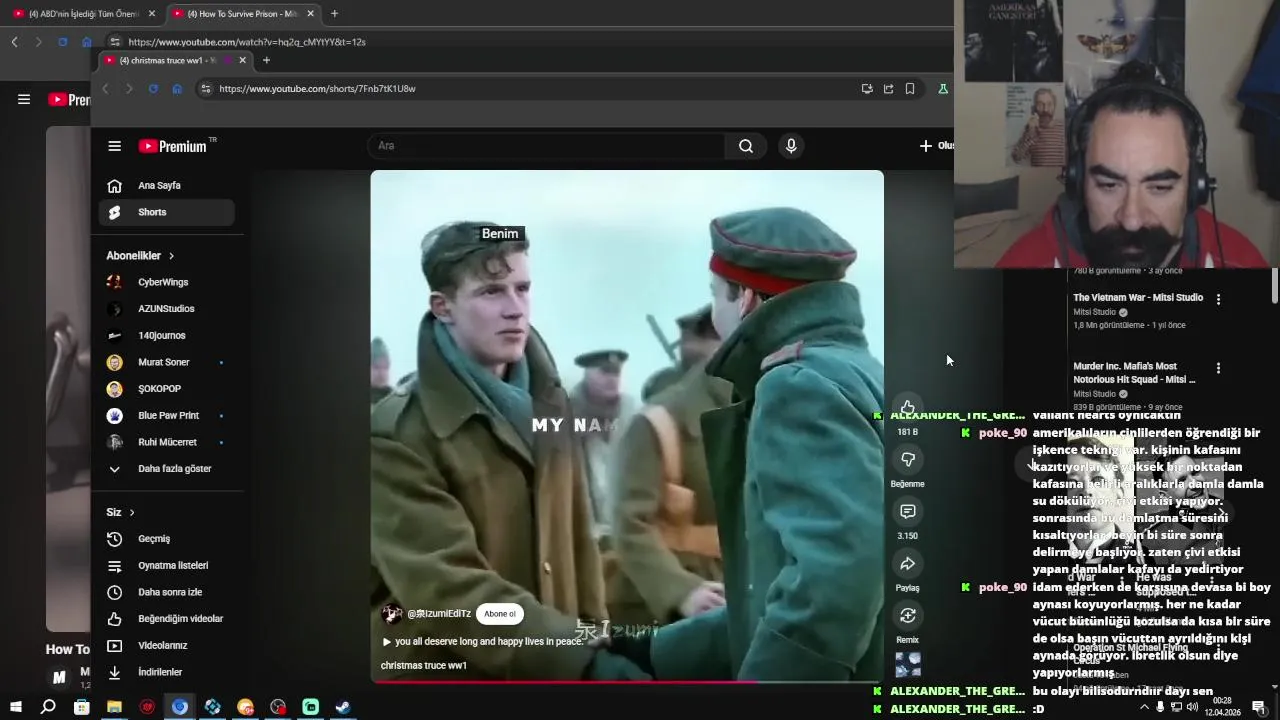Open new tab in front browser window
Viewport: 1280px width, 720px height.
click(266, 60)
